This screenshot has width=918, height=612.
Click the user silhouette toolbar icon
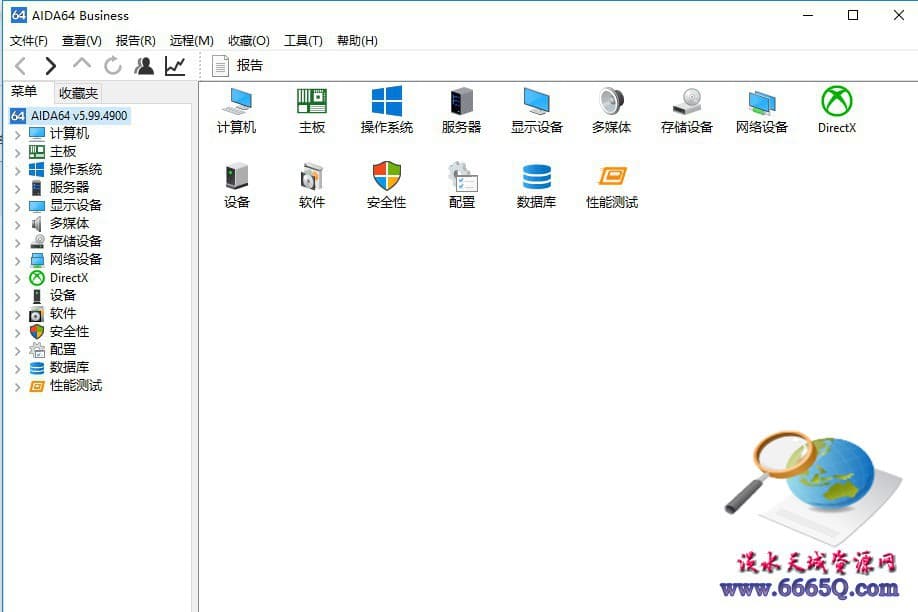pyautogui.click(x=144, y=66)
